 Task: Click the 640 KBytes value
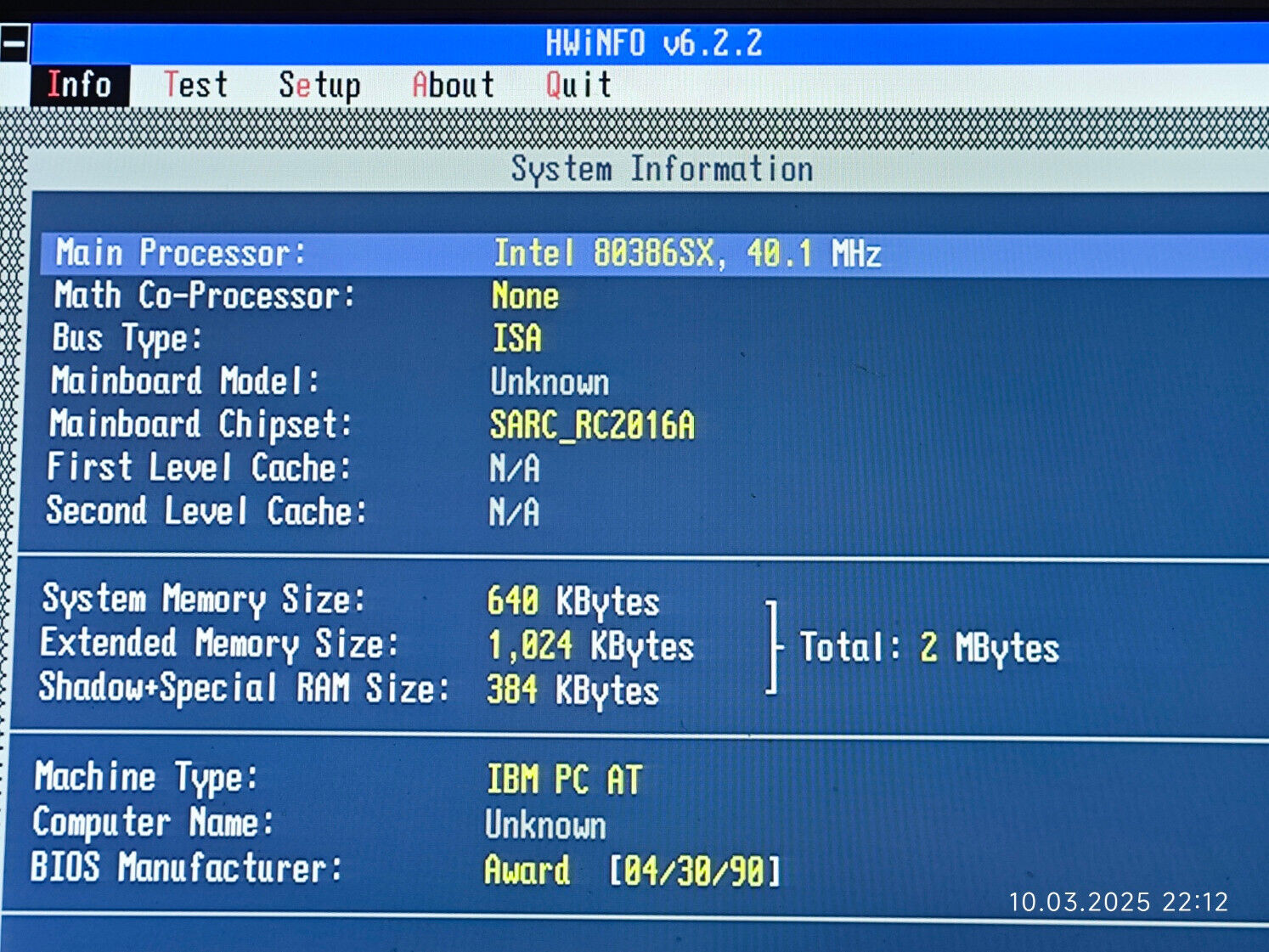pos(573,602)
